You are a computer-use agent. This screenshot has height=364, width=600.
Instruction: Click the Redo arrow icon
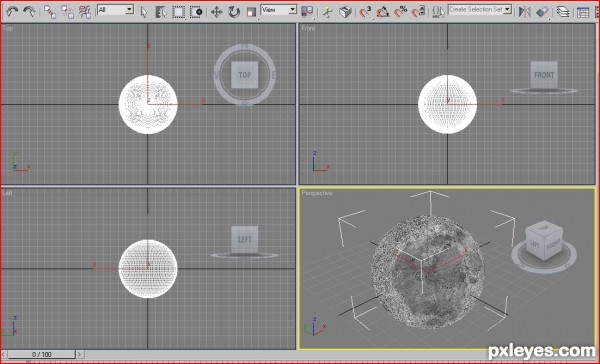[29, 11]
